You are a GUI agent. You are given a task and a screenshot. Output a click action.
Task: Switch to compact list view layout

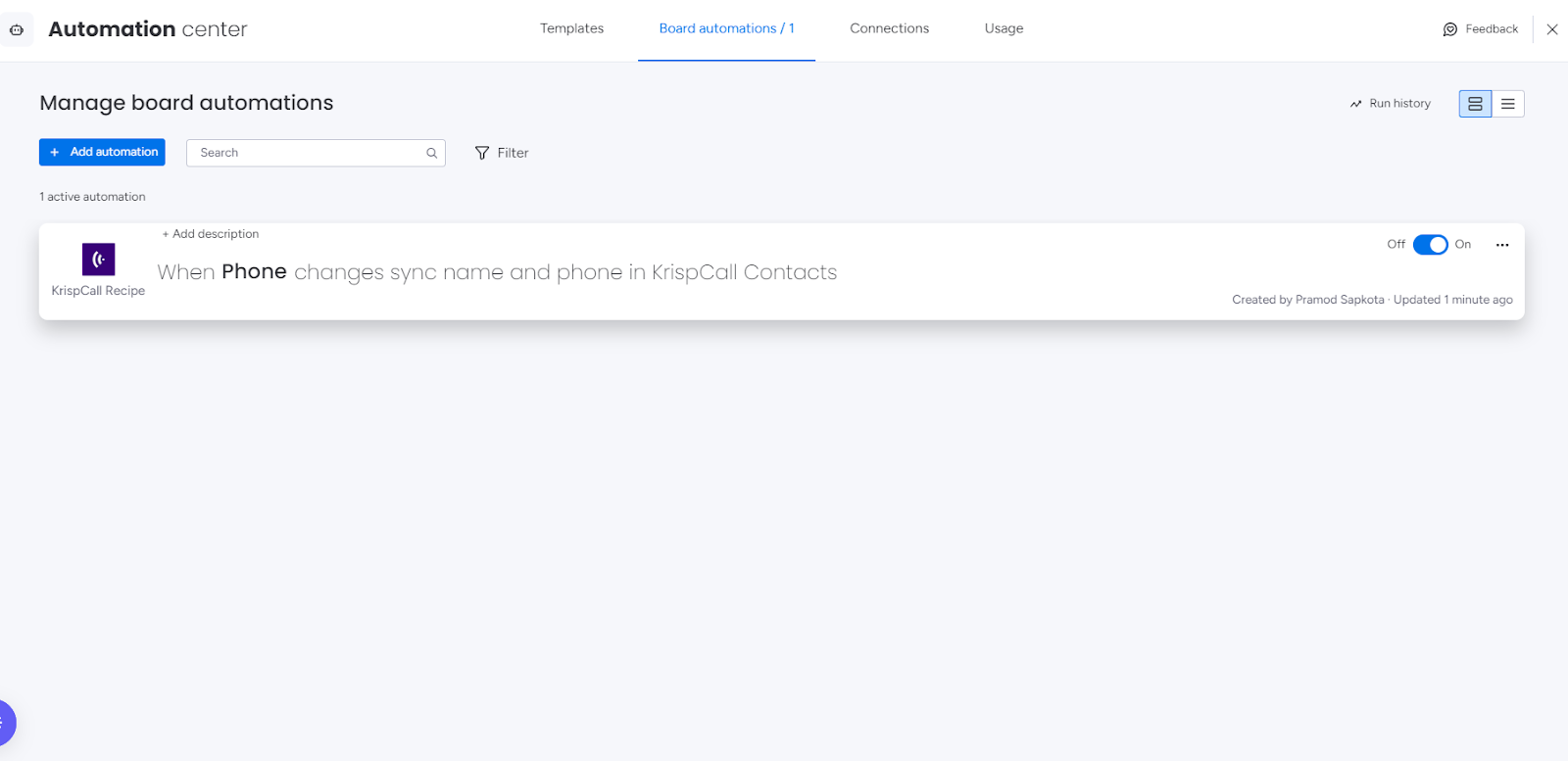[1508, 104]
